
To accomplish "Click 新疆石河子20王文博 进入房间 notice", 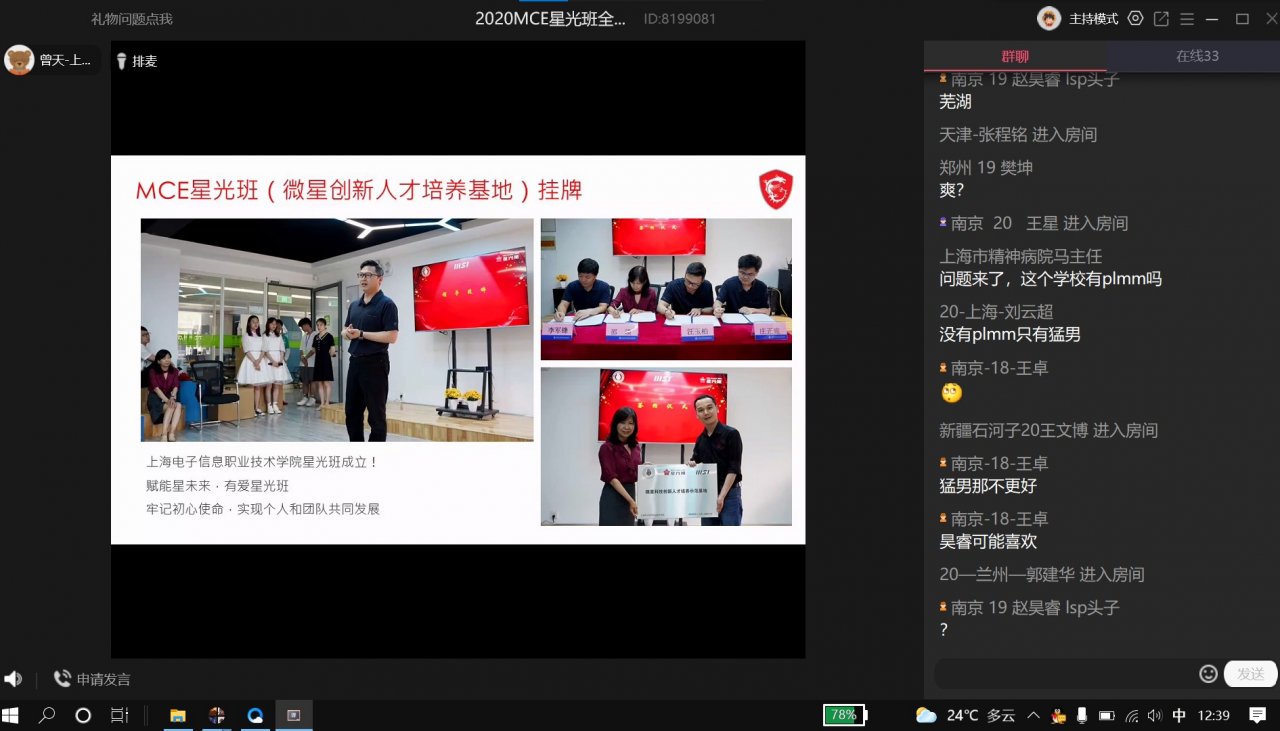I will [1048, 430].
